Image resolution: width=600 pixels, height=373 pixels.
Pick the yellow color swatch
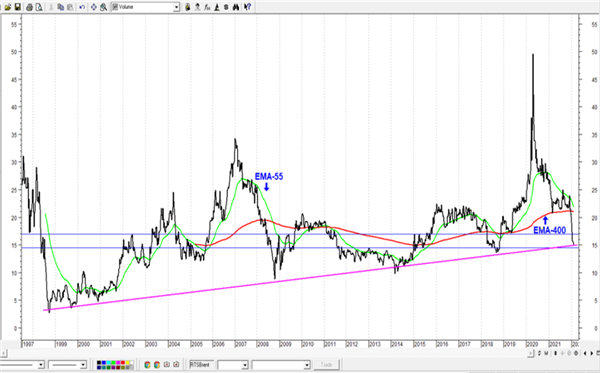(127, 363)
